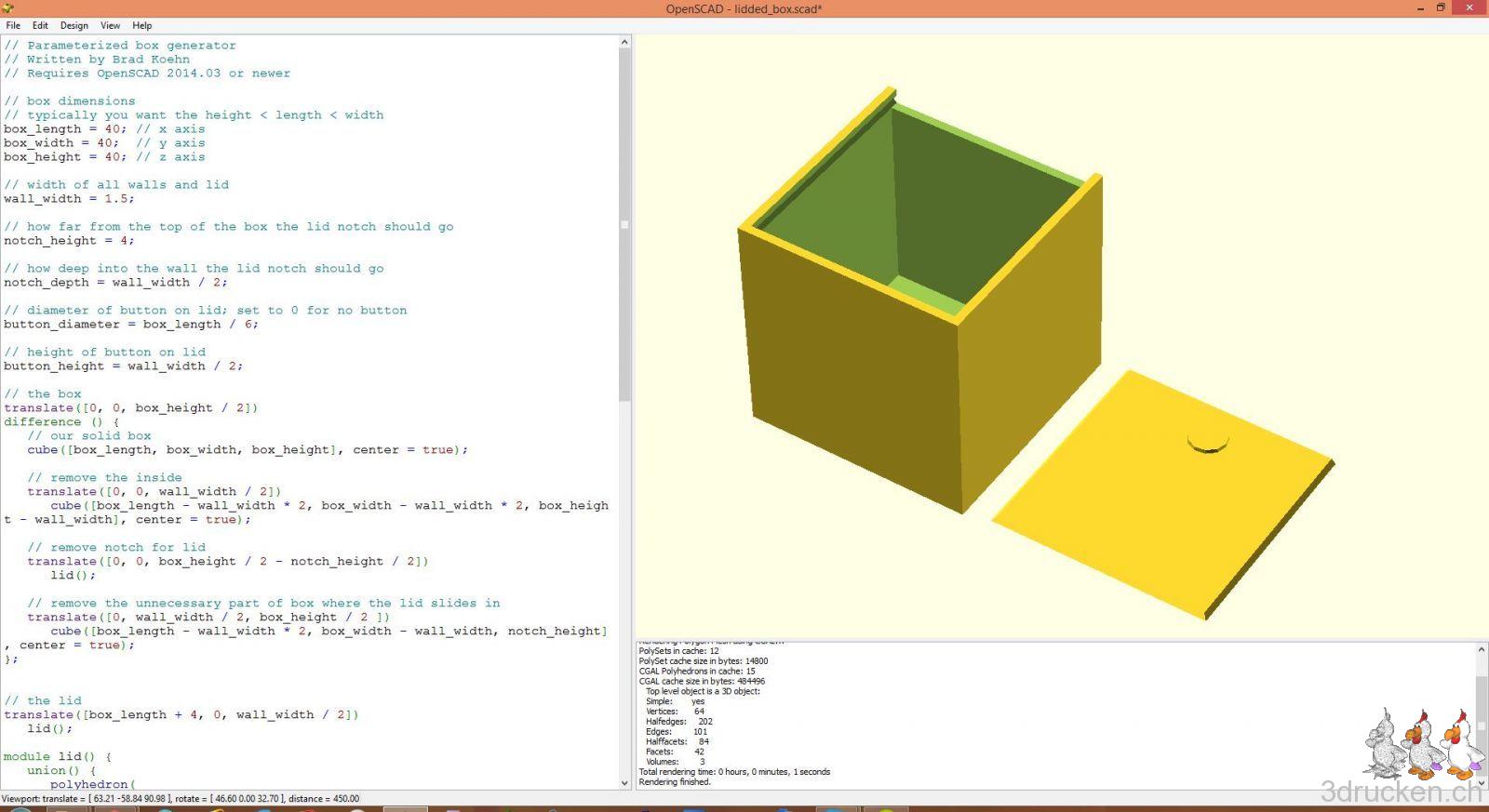Click console line 'PolySet cache size in bytes: 14800'
The height and width of the screenshot is (812, 1489).
[x=704, y=661]
